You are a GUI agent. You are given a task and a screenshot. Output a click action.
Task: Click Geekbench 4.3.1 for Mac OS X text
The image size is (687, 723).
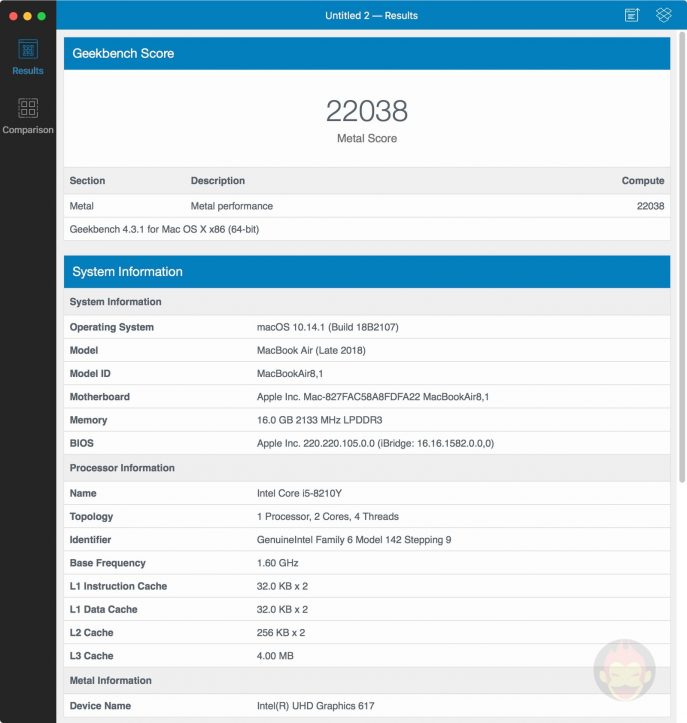tap(164, 229)
